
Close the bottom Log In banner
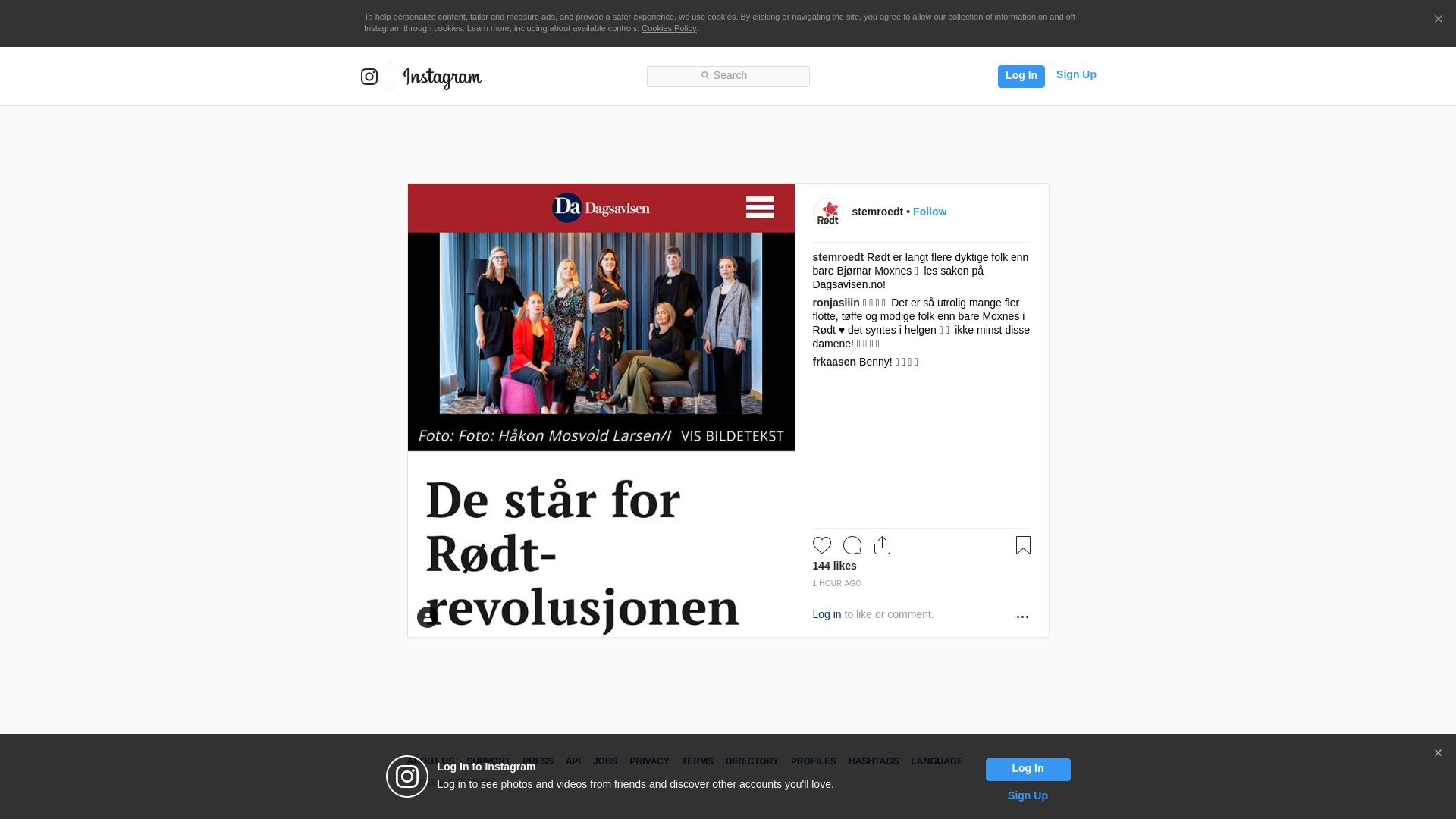coord(1438,753)
